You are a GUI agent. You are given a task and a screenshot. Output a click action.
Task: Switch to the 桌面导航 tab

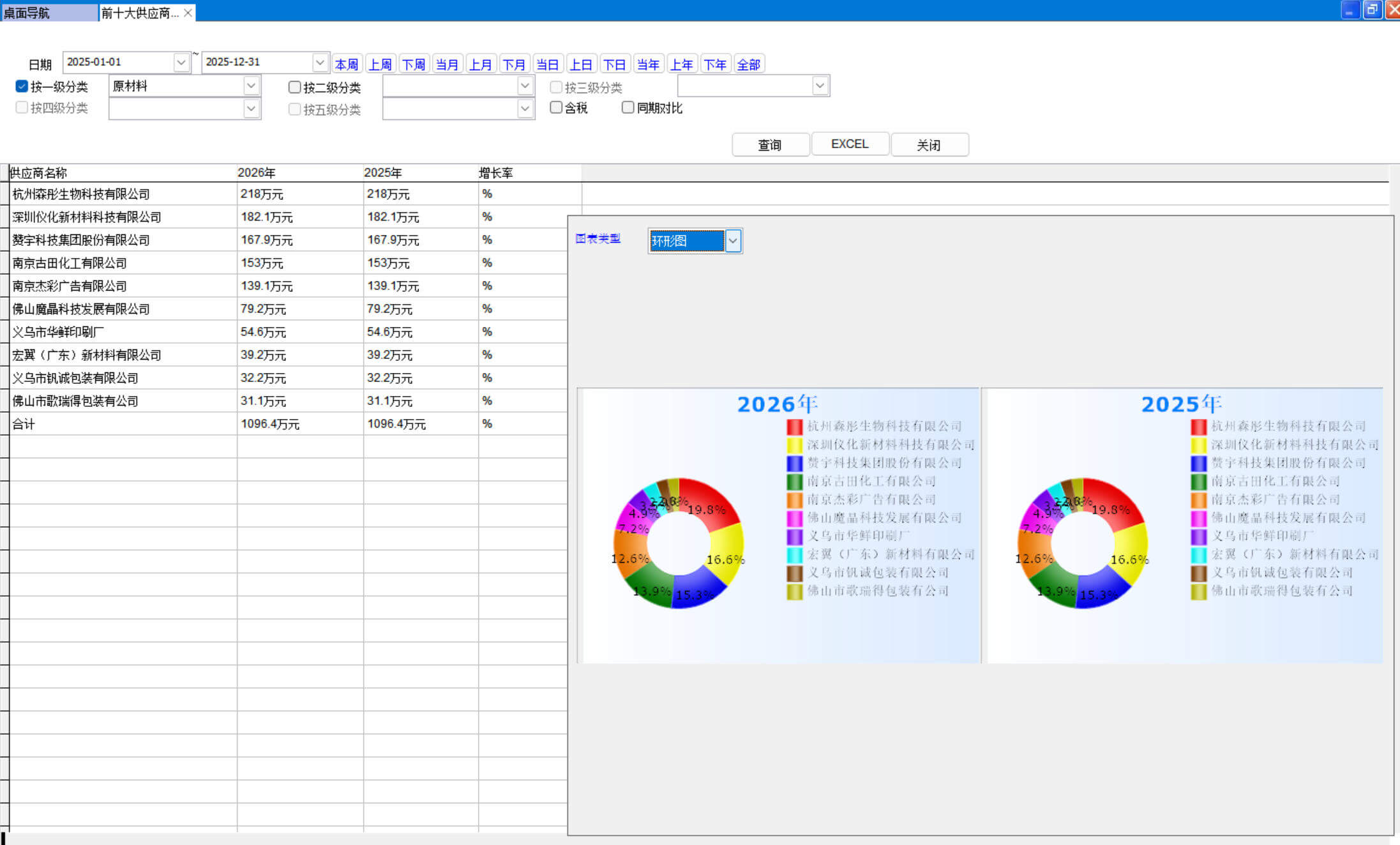point(49,13)
